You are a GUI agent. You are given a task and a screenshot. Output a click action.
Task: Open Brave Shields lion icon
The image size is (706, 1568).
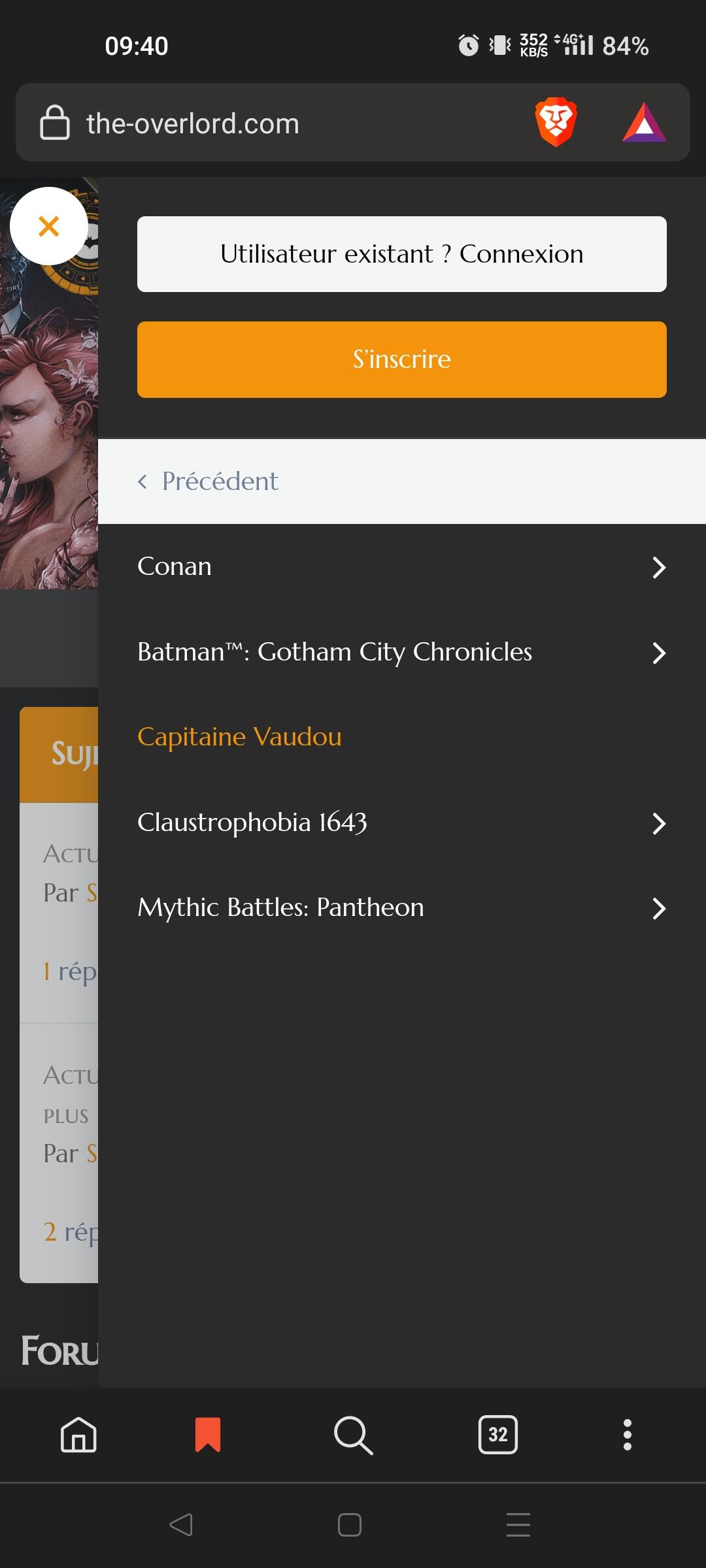(x=556, y=122)
